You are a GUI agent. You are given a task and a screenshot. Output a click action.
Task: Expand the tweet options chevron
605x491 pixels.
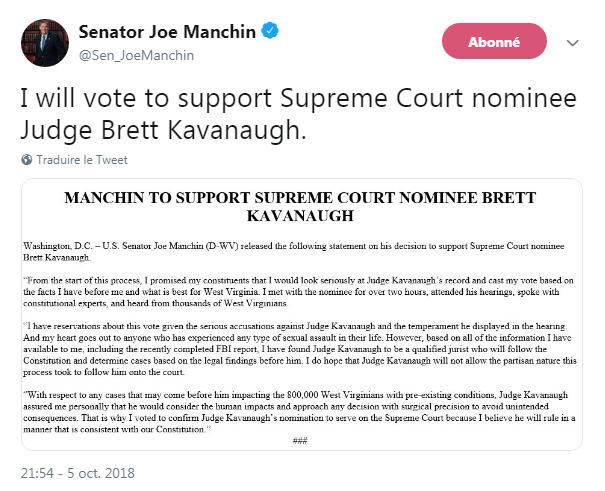573,43
